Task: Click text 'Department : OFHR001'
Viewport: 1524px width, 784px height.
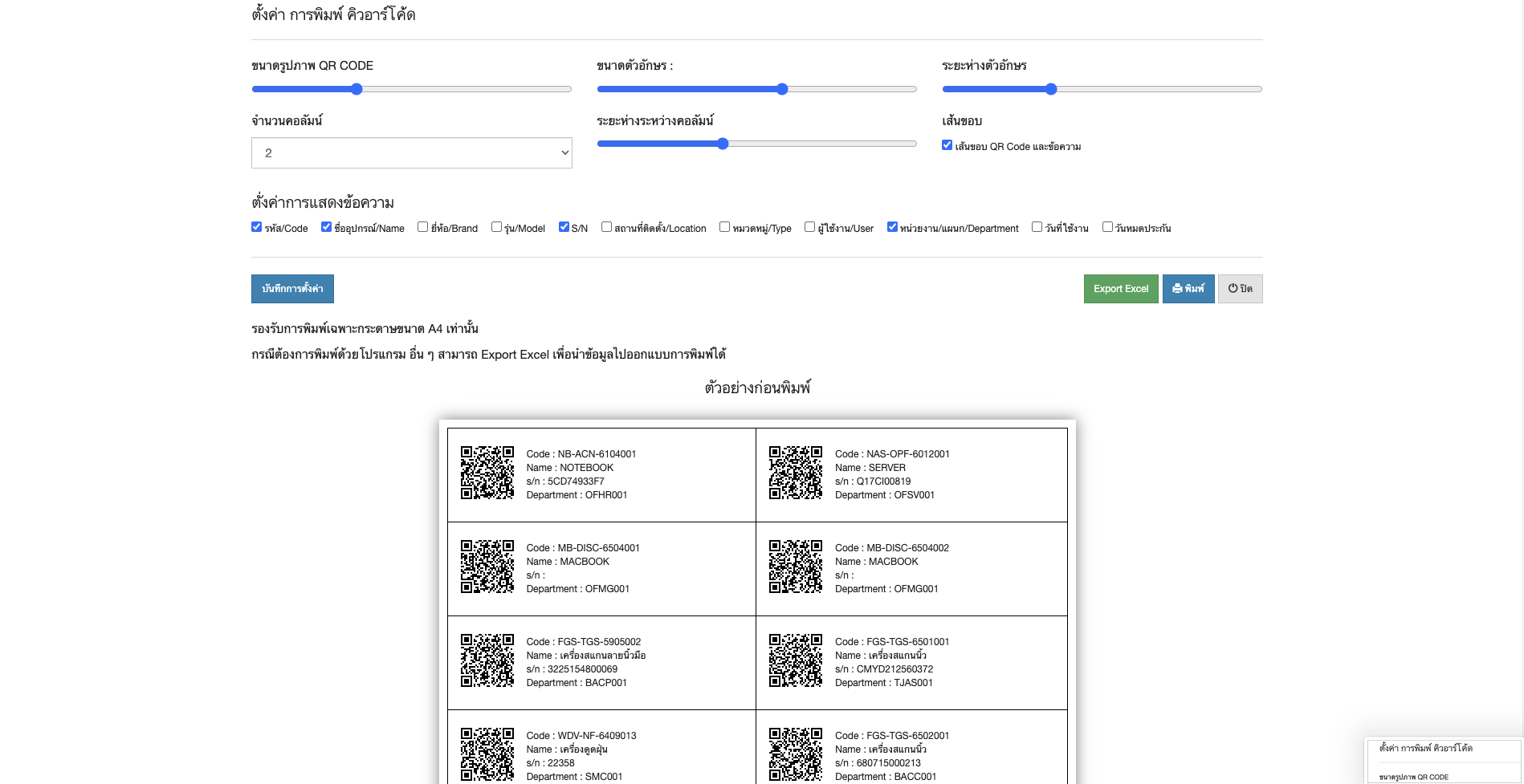Action: pos(577,495)
